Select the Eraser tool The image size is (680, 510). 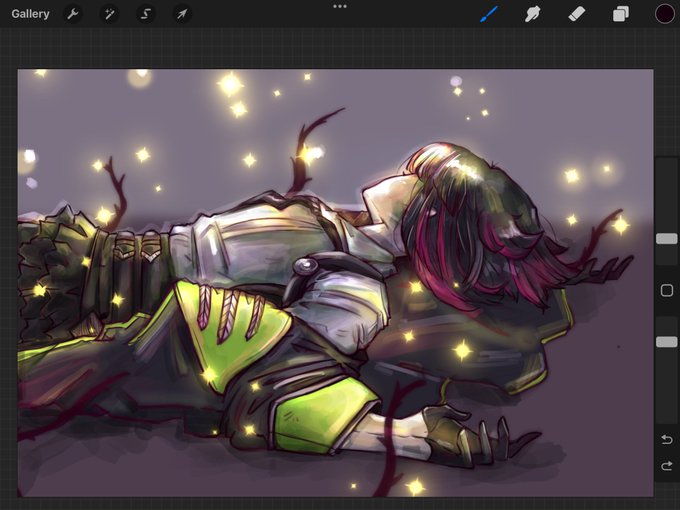point(577,14)
